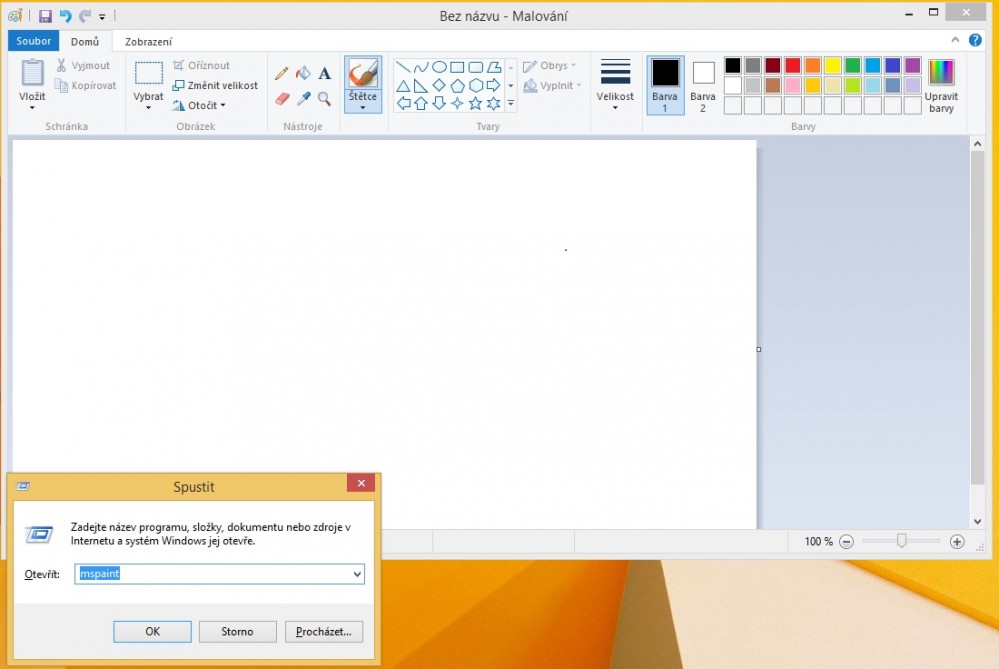Select the Fill with color bucket tool
This screenshot has width=999, height=669.
[x=303, y=73]
